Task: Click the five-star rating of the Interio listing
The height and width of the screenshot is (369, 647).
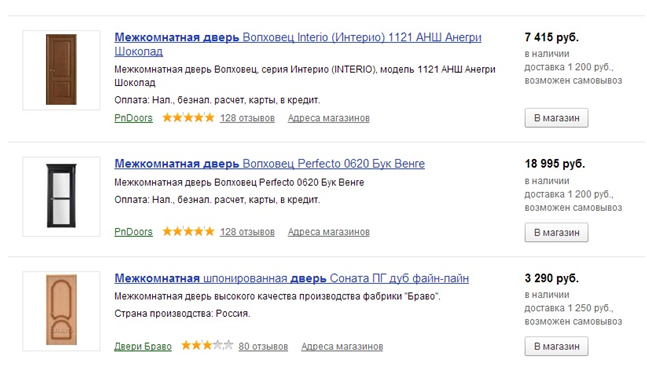Action: tap(188, 118)
